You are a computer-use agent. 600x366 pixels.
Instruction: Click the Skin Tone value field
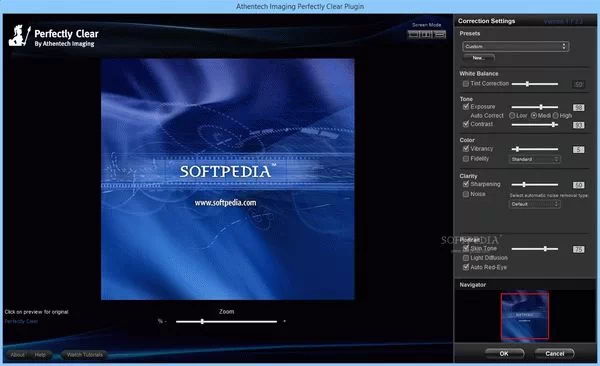click(x=579, y=250)
